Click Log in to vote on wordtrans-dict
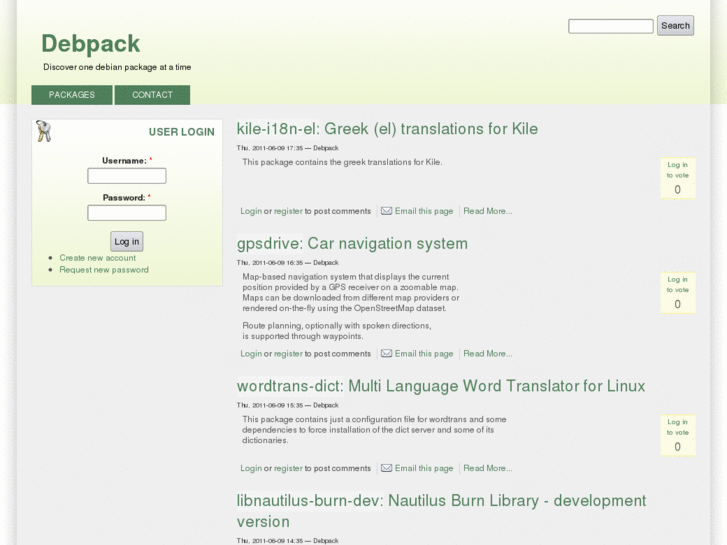This screenshot has height=545, width=727. pyautogui.click(x=677, y=427)
